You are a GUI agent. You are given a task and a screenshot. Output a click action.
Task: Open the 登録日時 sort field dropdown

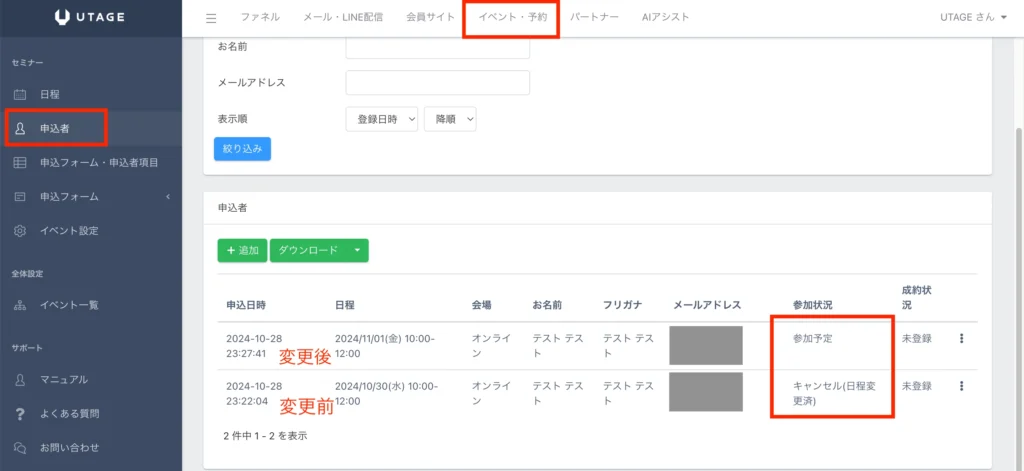click(x=381, y=119)
